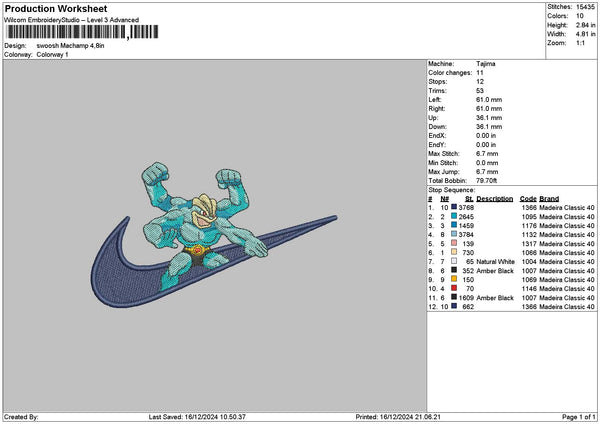The image size is (600, 424).
Task: Click thread code 1176
Action: (529, 226)
